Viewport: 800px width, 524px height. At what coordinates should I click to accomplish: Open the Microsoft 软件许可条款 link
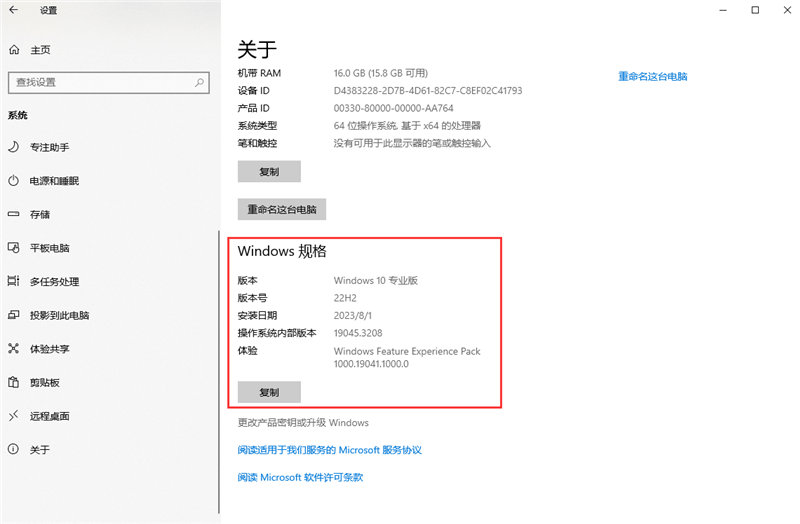(300, 478)
